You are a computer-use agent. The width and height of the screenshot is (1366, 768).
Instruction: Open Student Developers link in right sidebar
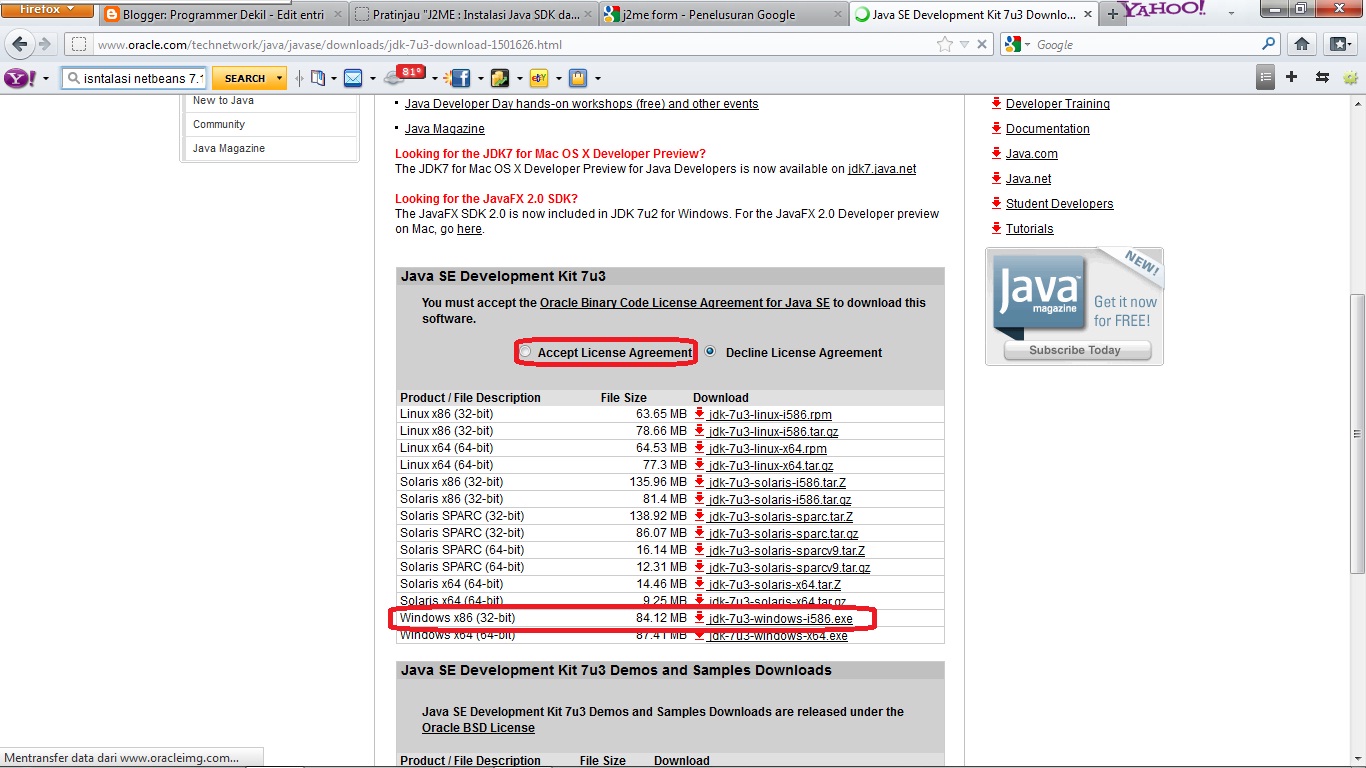(x=1059, y=204)
